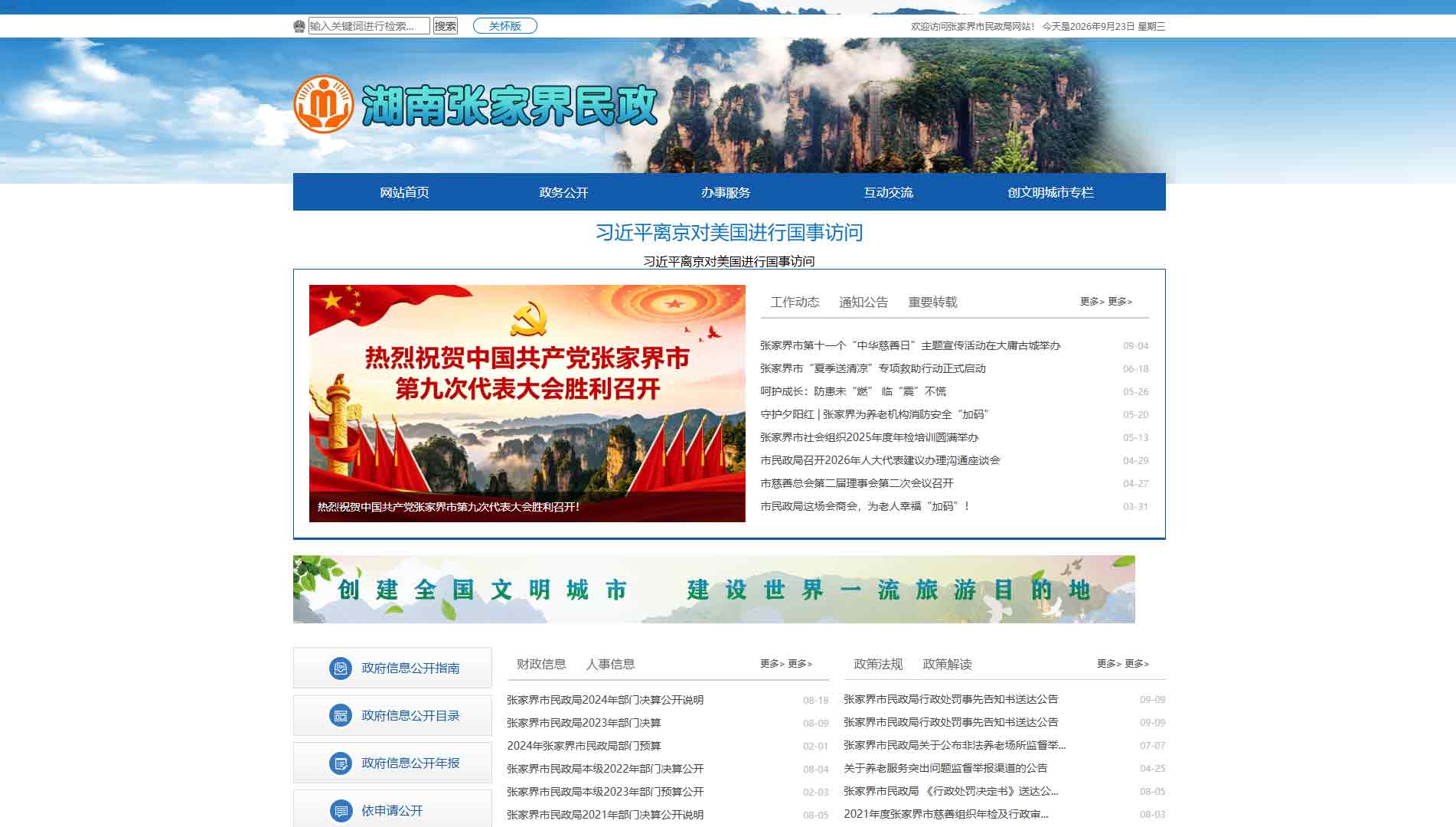Click the black subheadline about 国事访问
This screenshot has width=1456, height=827.
point(730,261)
